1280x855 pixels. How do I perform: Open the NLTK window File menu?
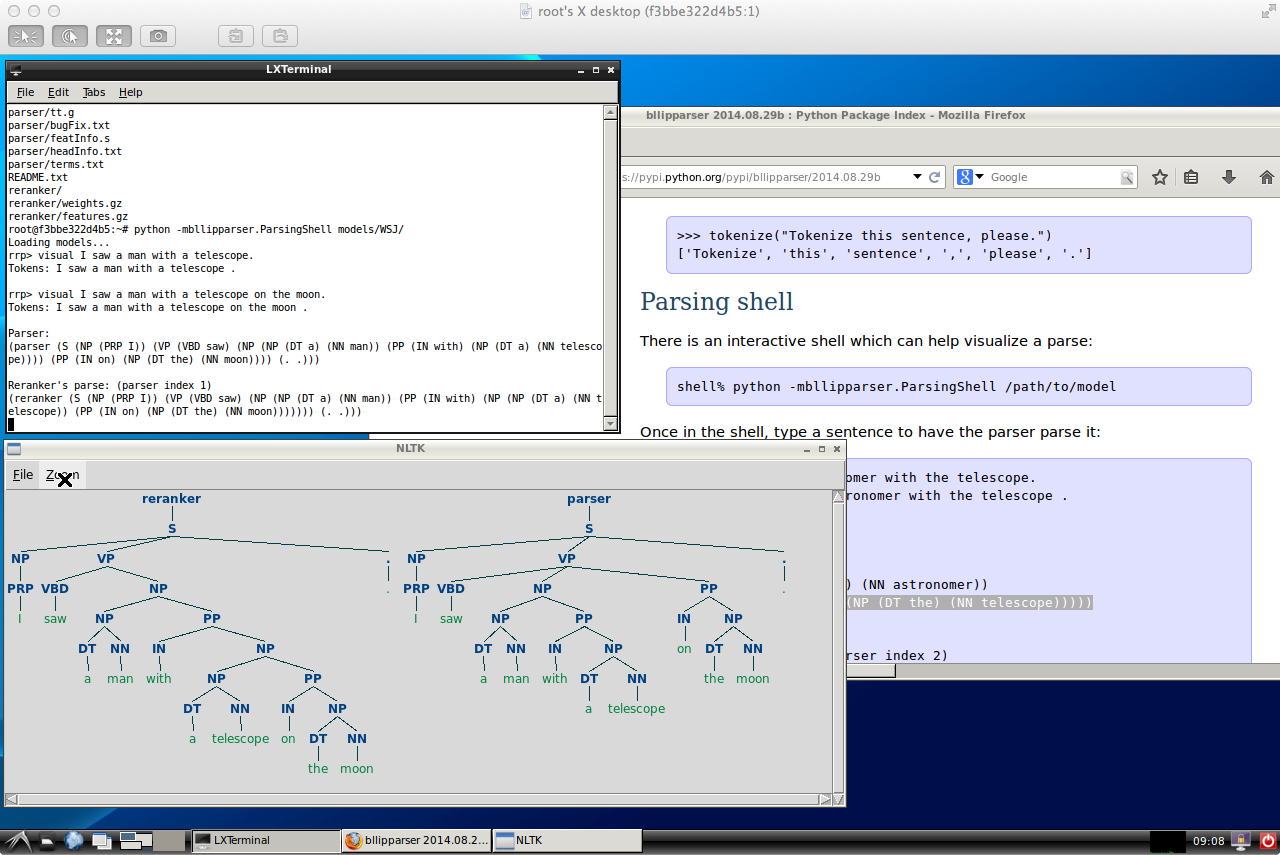coord(23,475)
